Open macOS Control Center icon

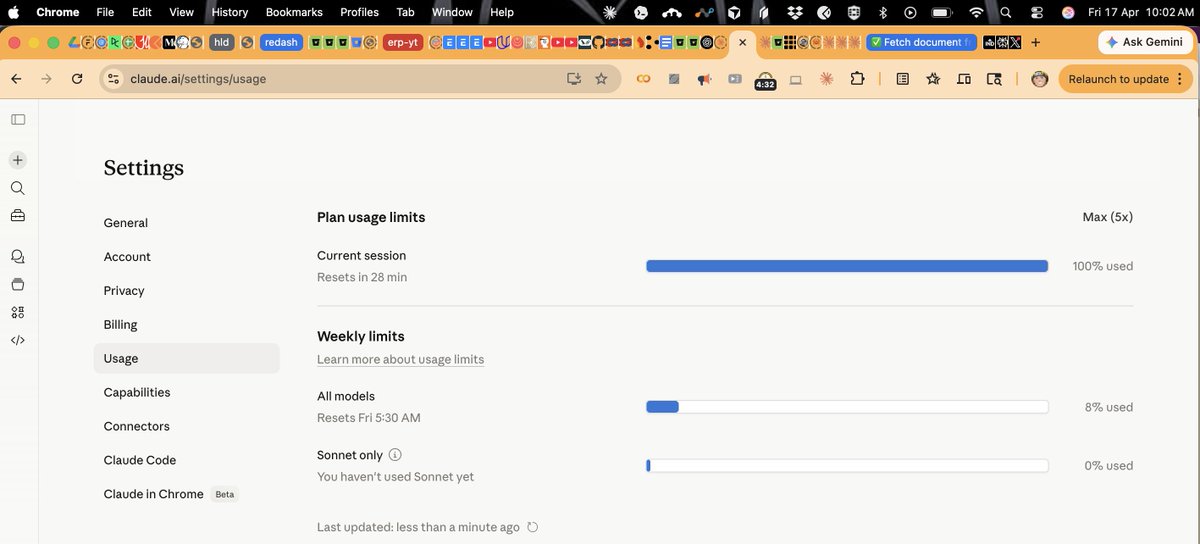click(x=1036, y=12)
